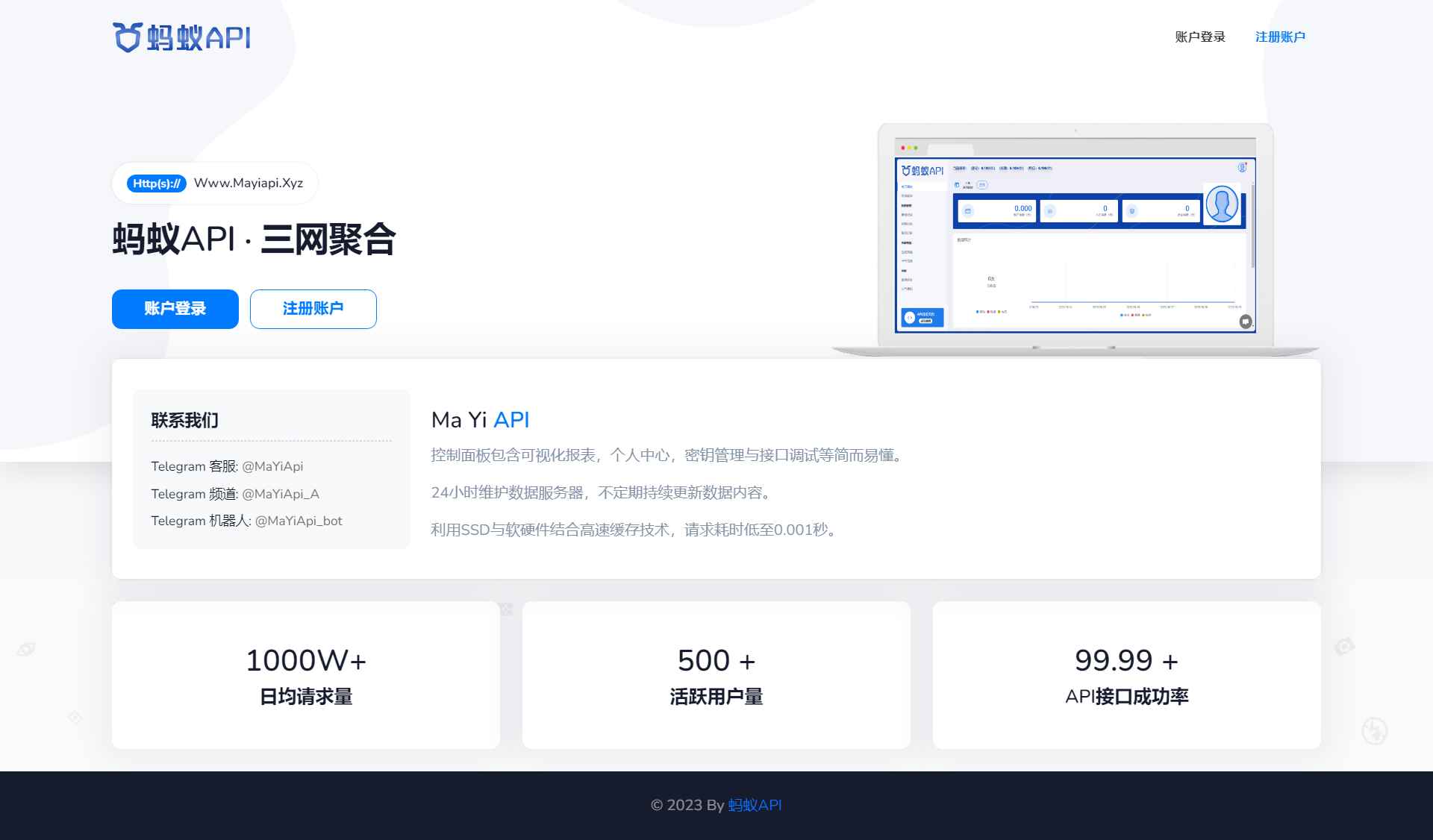The width and height of the screenshot is (1433, 840).
Task: Click the 蚂蚁API link in the footer
Action: point(755,806)
